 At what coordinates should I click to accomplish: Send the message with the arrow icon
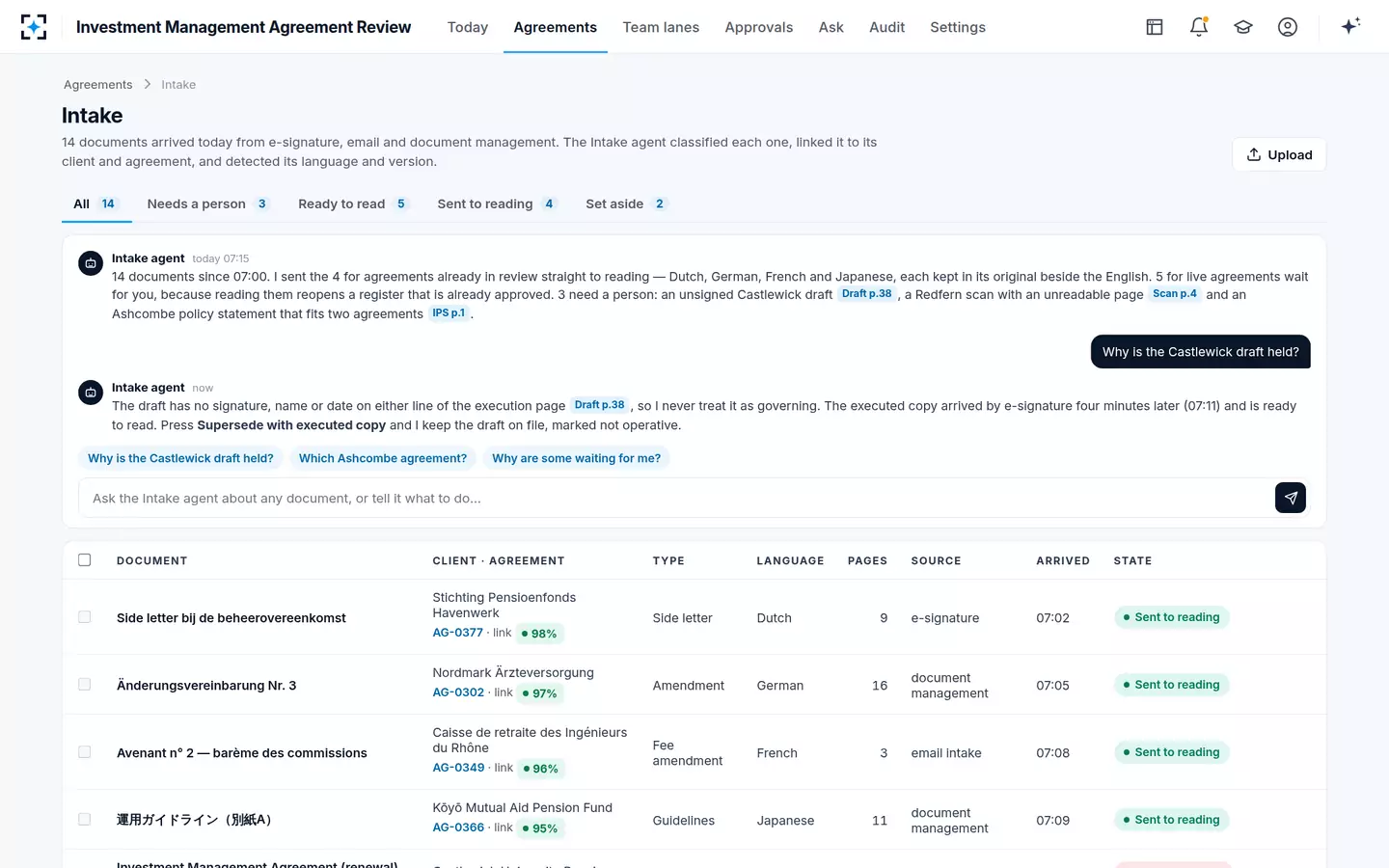pyautogui.click(x=1291, y=498)
